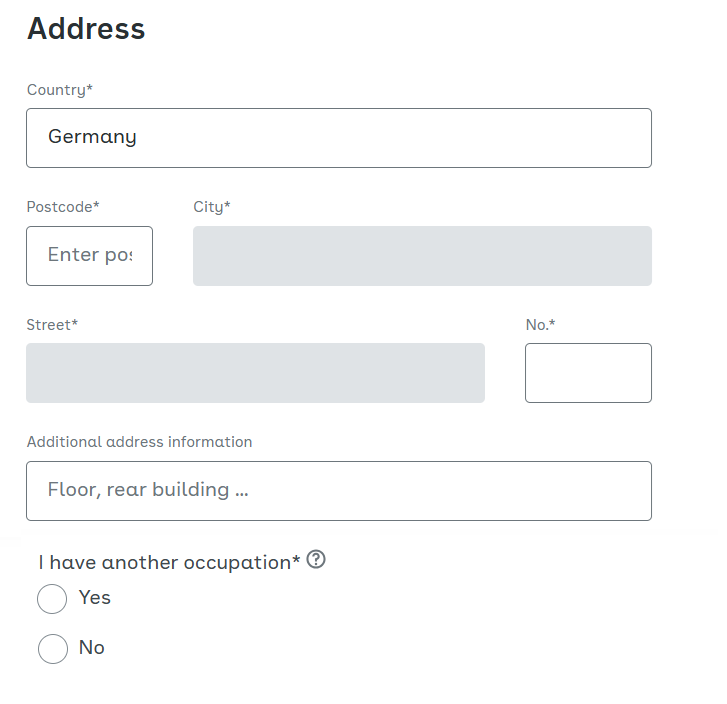Click the 'I have another occupation' question text
727x704 pixels.
169,563
